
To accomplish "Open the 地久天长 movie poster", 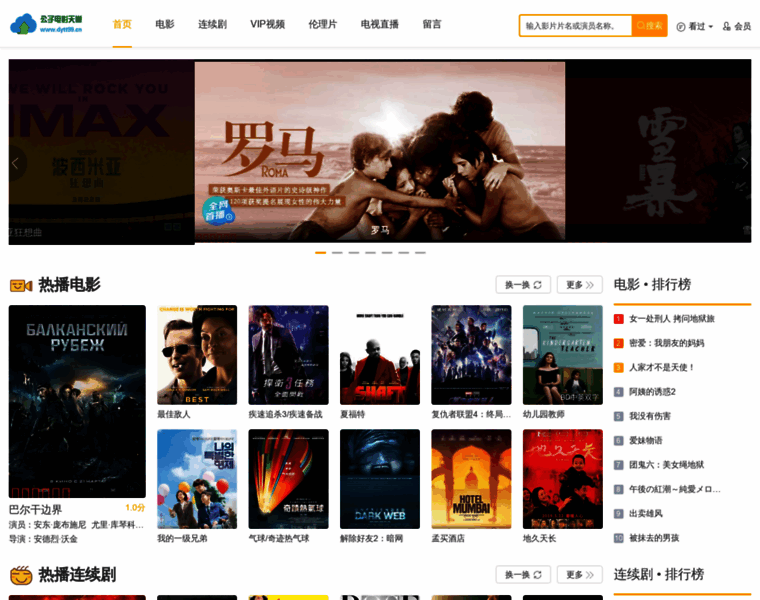I will tap(563, 479).
